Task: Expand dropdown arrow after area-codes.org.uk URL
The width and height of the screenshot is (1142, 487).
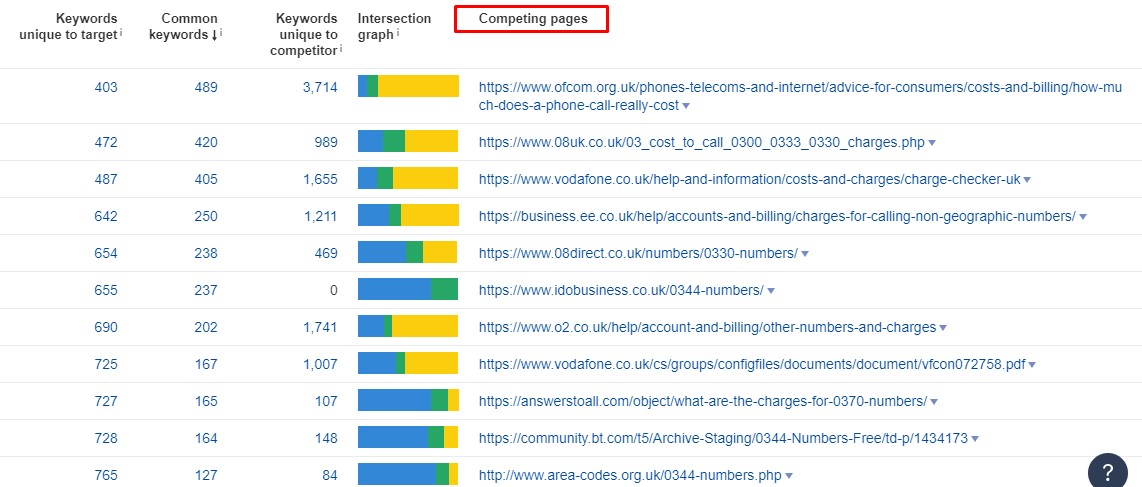Action: [x=788, y=476]
